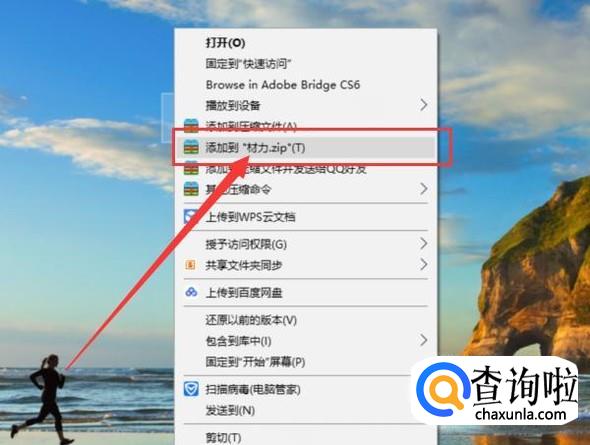Expand the 授予访问权限(G) submenu arrow
590x445 pixels.
pos(424,244)
